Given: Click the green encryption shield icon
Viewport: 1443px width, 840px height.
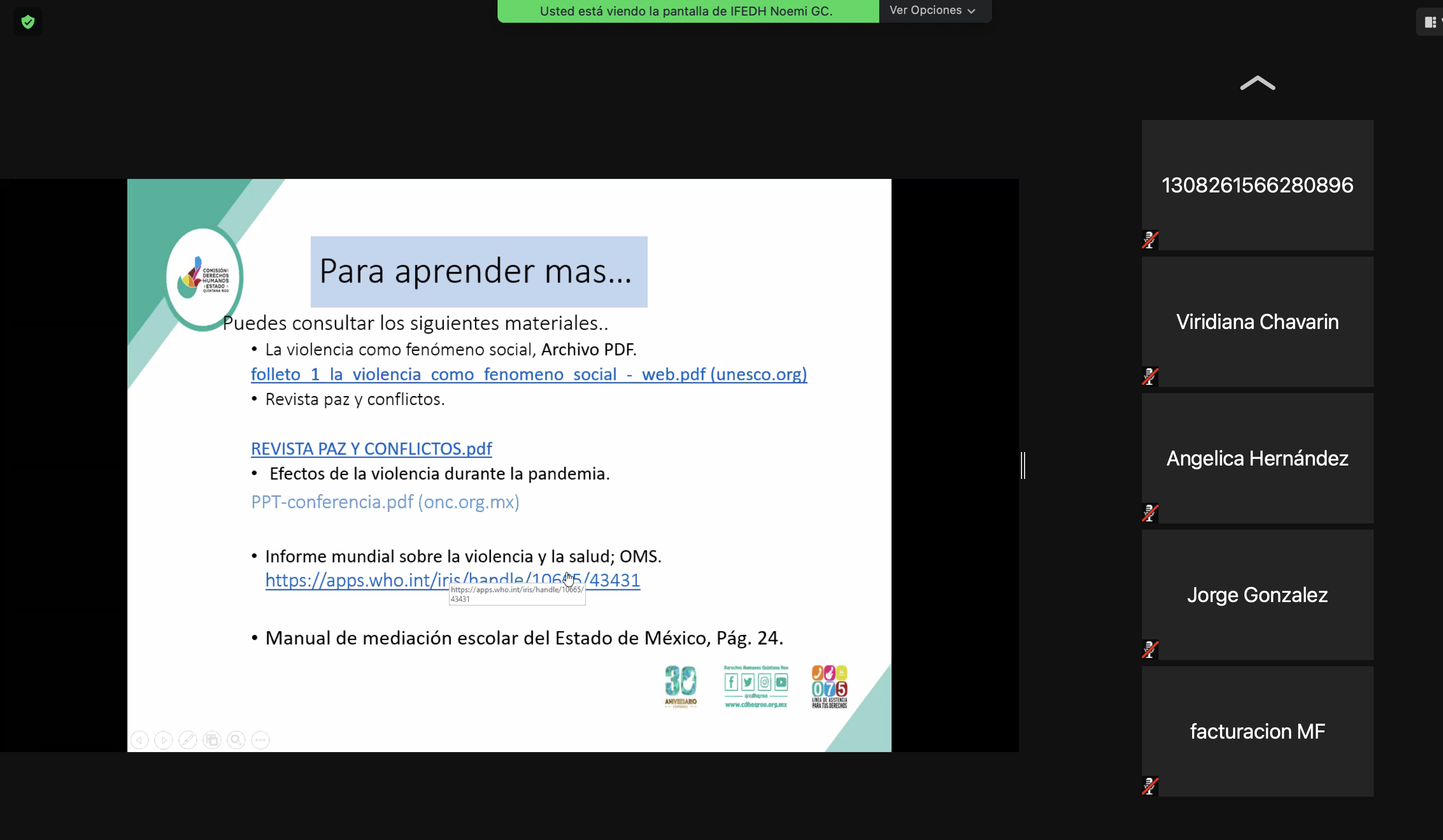Looking at the screenshot, I should coord(27,22).
